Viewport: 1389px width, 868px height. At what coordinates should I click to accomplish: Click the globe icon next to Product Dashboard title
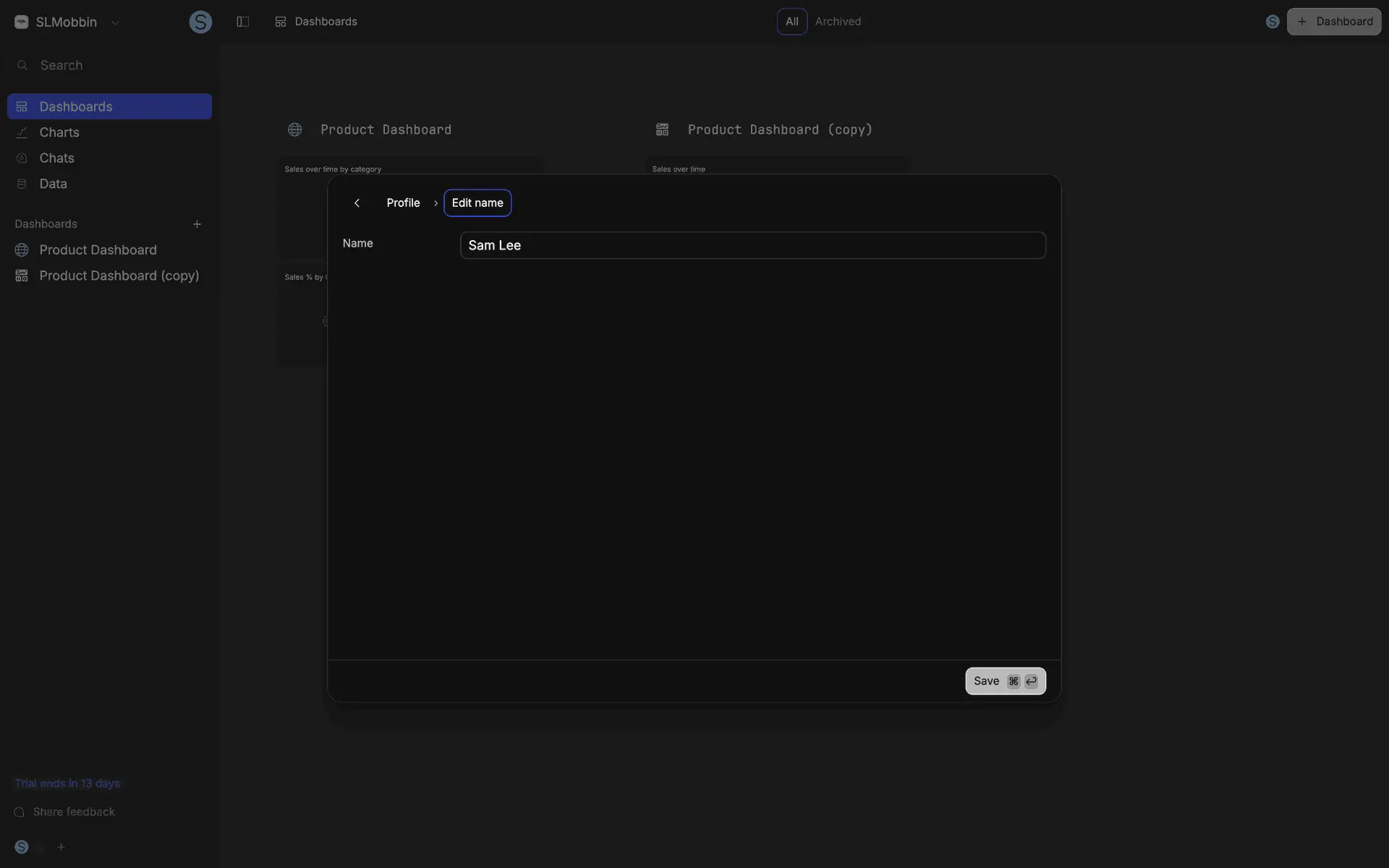point(294,129)
